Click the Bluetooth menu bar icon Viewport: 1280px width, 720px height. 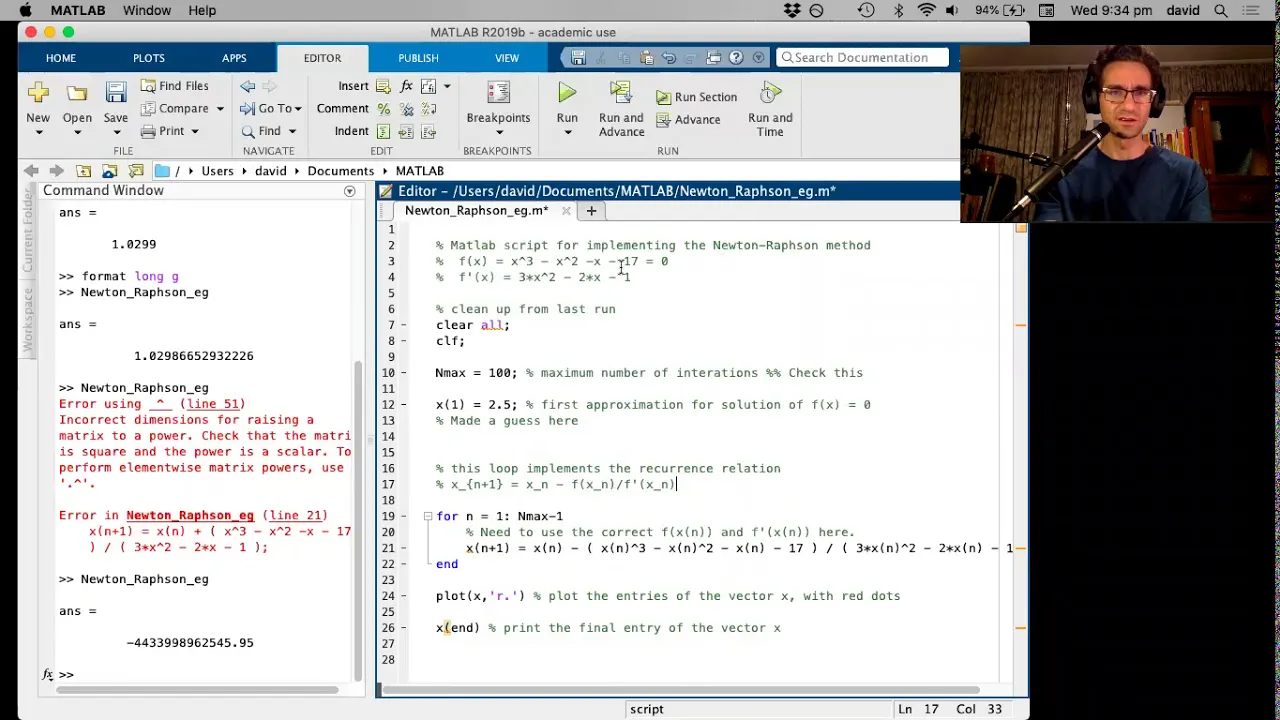[898, 10]
